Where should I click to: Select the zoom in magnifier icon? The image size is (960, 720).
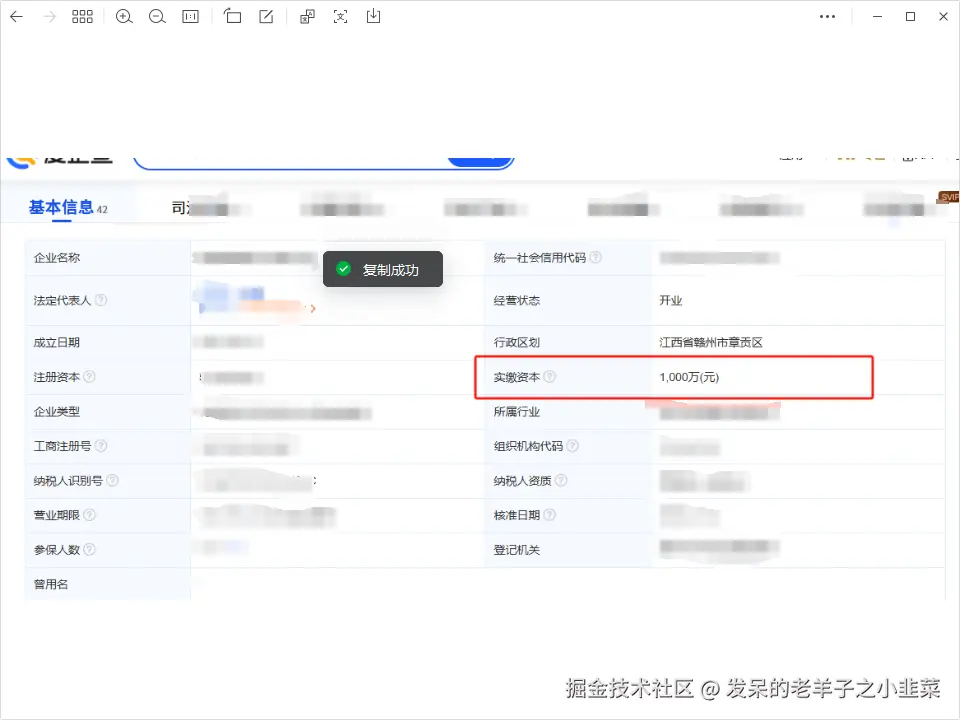pos(124,16)
